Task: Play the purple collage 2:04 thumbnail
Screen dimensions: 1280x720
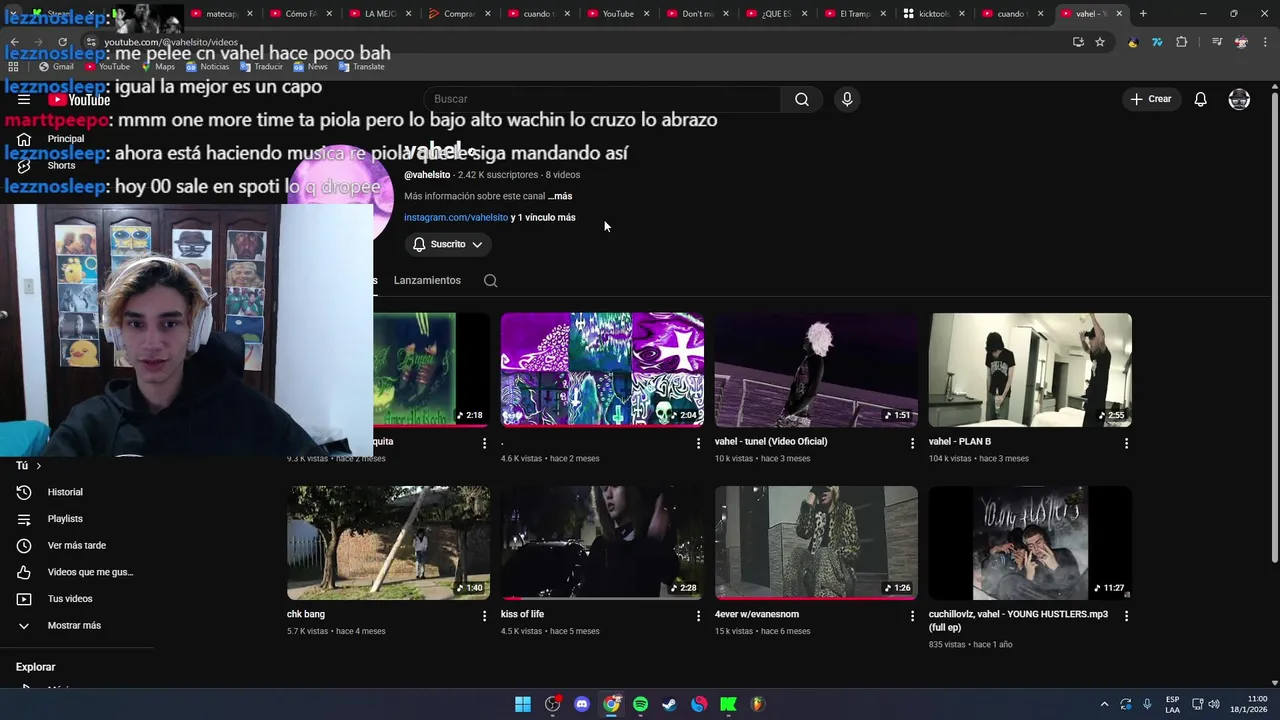Action: [x=602, y=370]
